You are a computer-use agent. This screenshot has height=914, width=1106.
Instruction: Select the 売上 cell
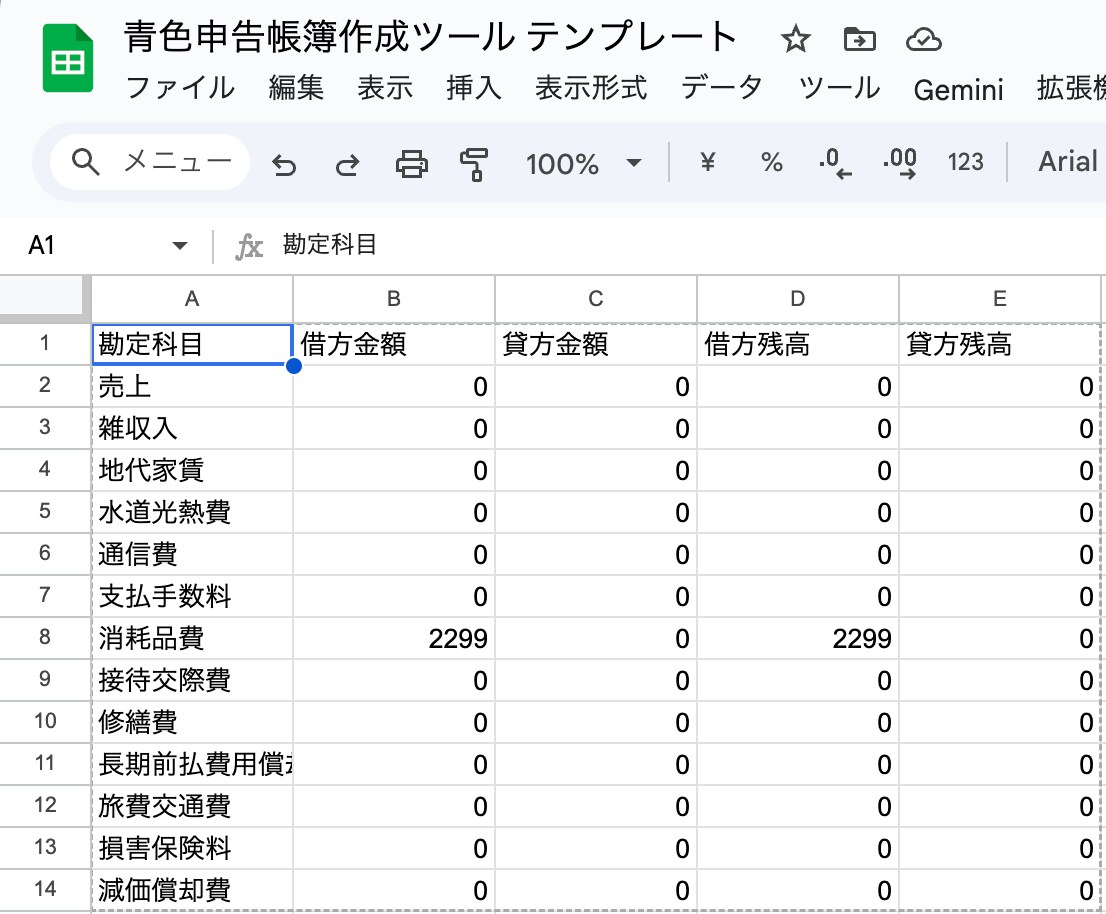pyautogui.click(x=192, y=386)
